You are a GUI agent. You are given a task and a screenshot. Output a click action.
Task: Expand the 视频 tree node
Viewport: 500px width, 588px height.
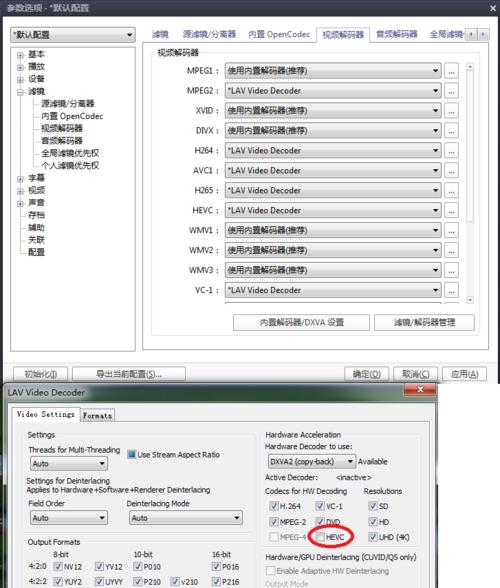point(20,191)
